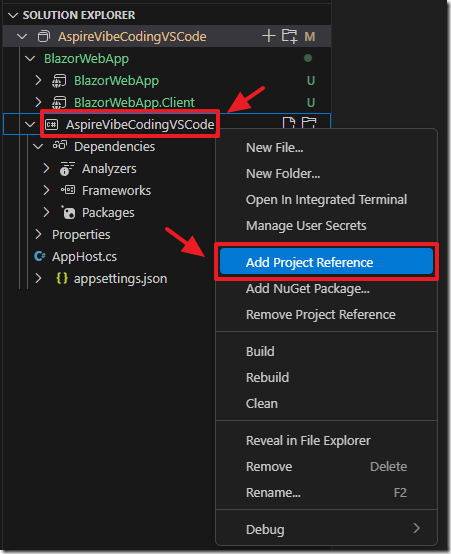Choose New File... from context menu
The width and height of the screenshot is (451, 554).
[326, 148]
